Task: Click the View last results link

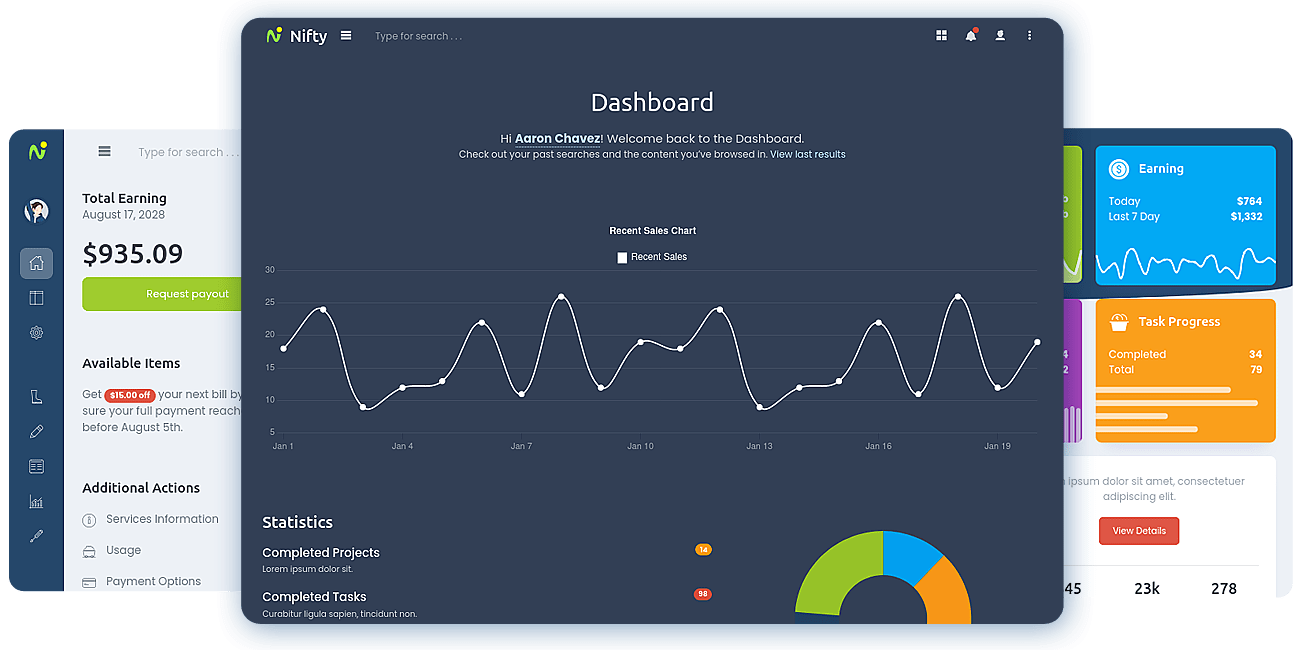Action: pos(808,155)
